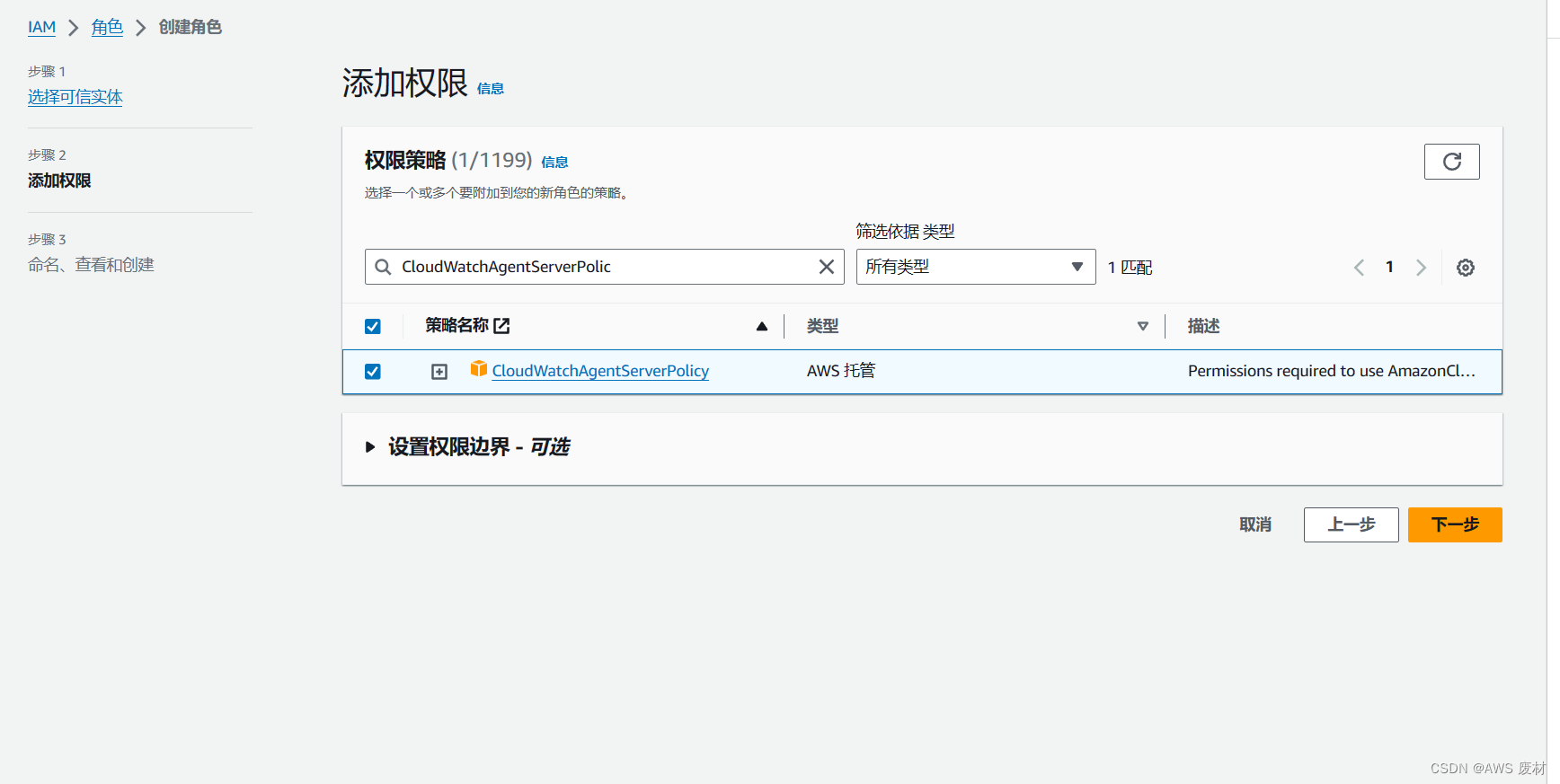Viewport: 1560px width, 784px height.
Task: Open the 所有类型 filter dropdown
Action: (x=976, y=267)
